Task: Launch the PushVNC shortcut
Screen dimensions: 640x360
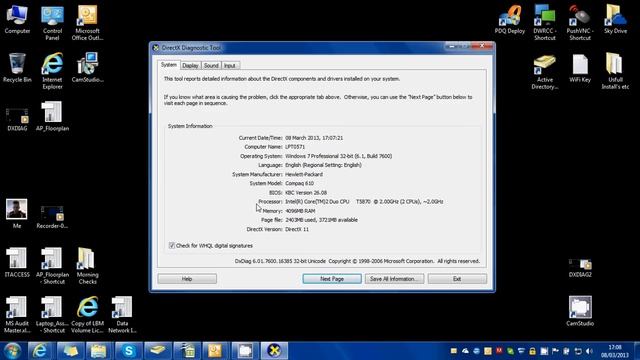Action: coord(580,22)
